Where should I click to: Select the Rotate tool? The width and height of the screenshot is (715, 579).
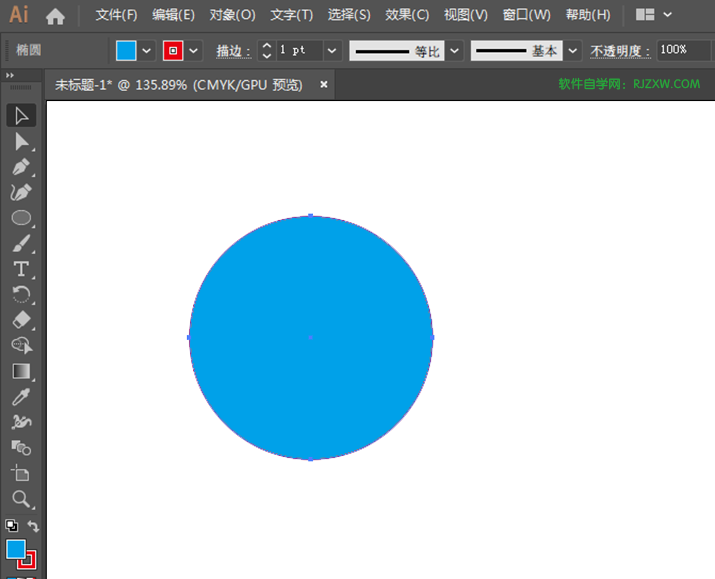(x=21, y=295)
